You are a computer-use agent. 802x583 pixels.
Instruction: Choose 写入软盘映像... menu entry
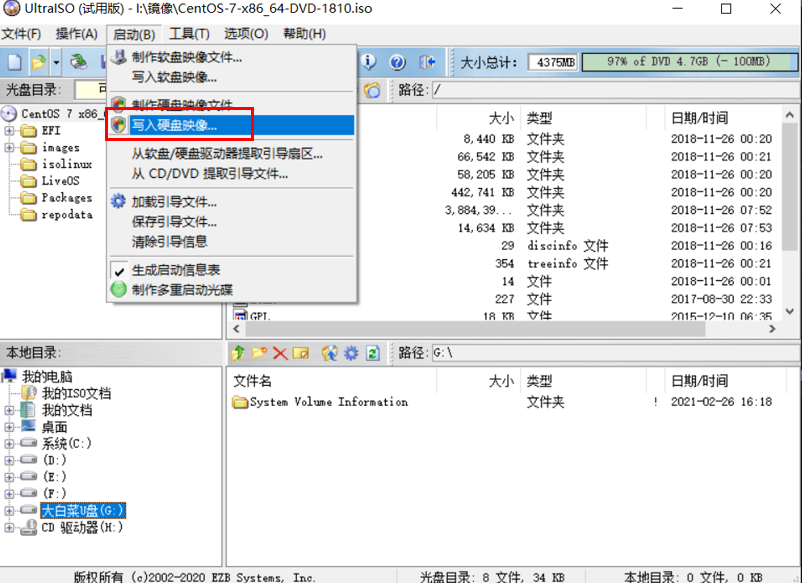tap(232, 77)
